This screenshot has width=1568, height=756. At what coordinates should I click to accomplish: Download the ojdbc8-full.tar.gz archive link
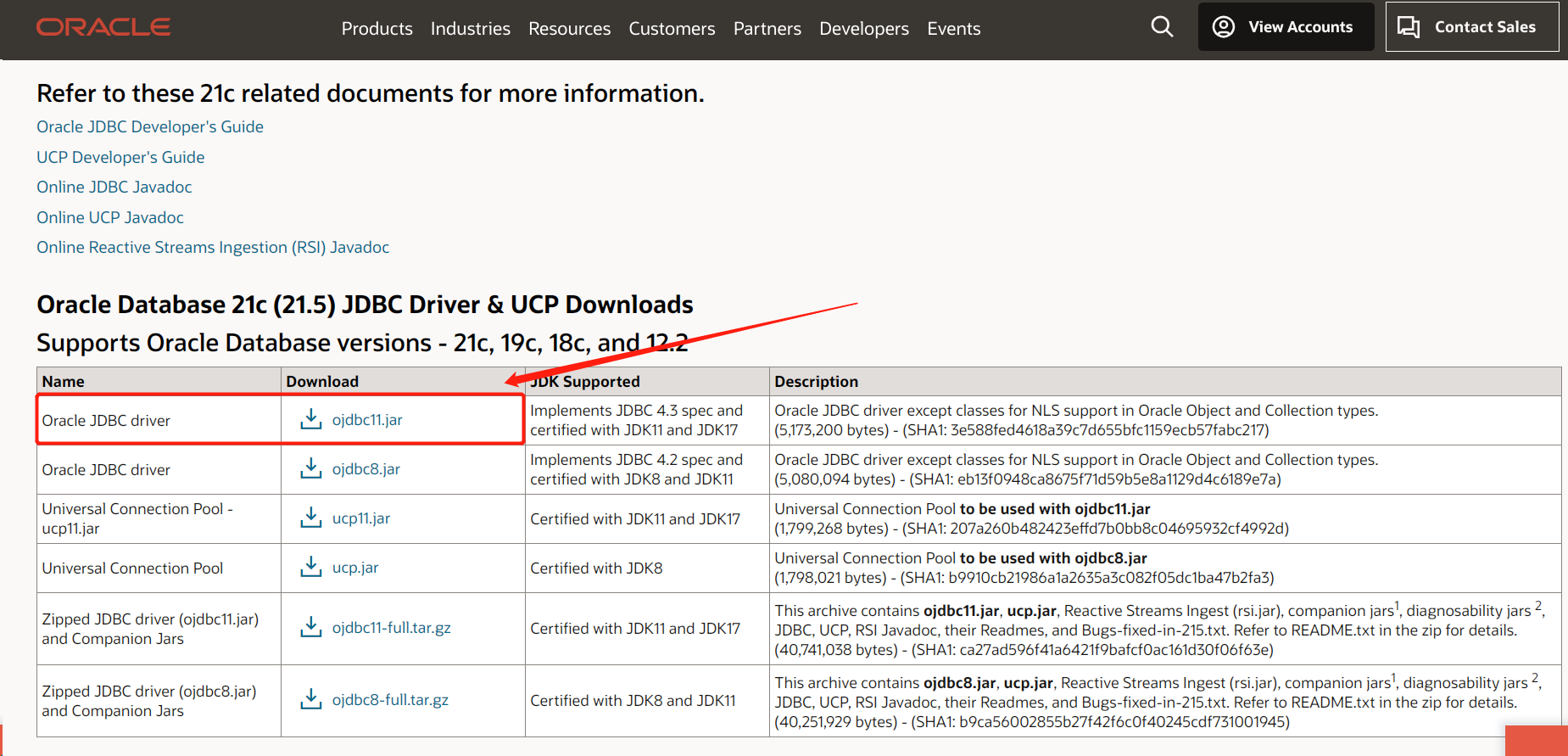390,700
